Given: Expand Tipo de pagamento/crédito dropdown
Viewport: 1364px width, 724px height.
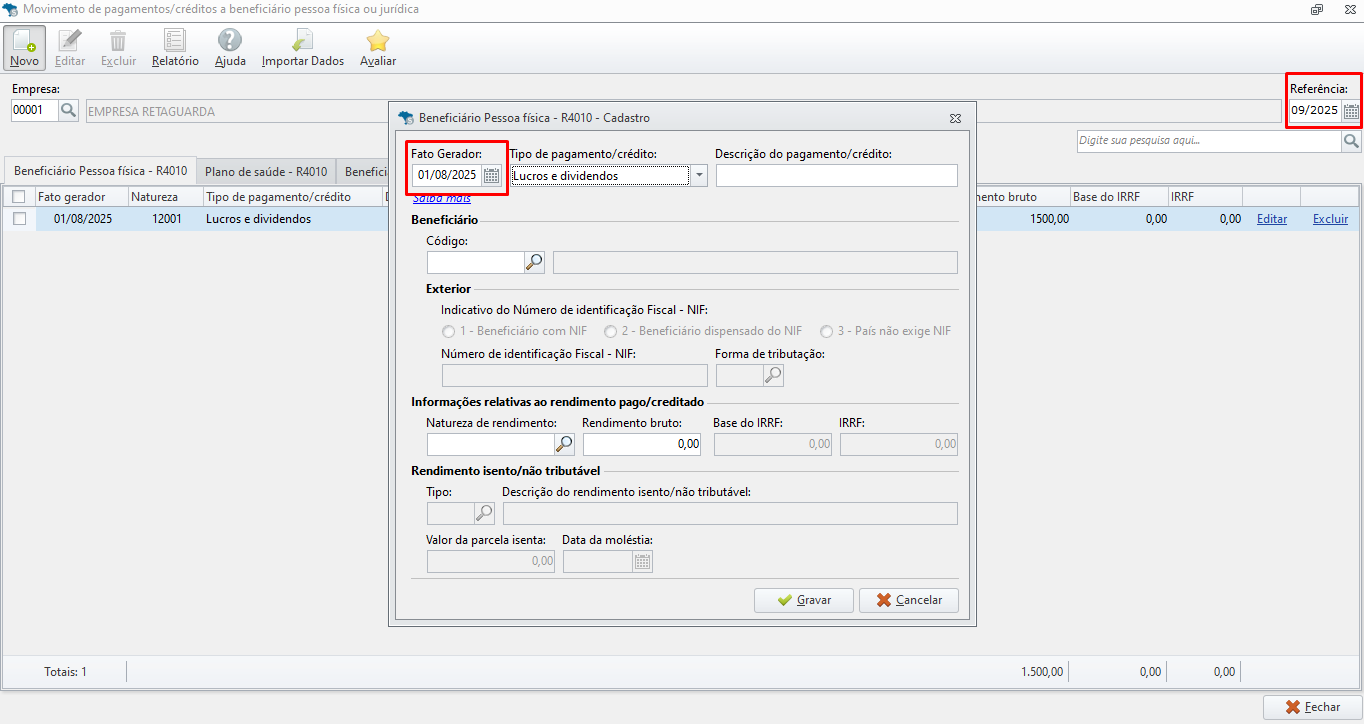Looking at the screenshot, I should [699, 176].
